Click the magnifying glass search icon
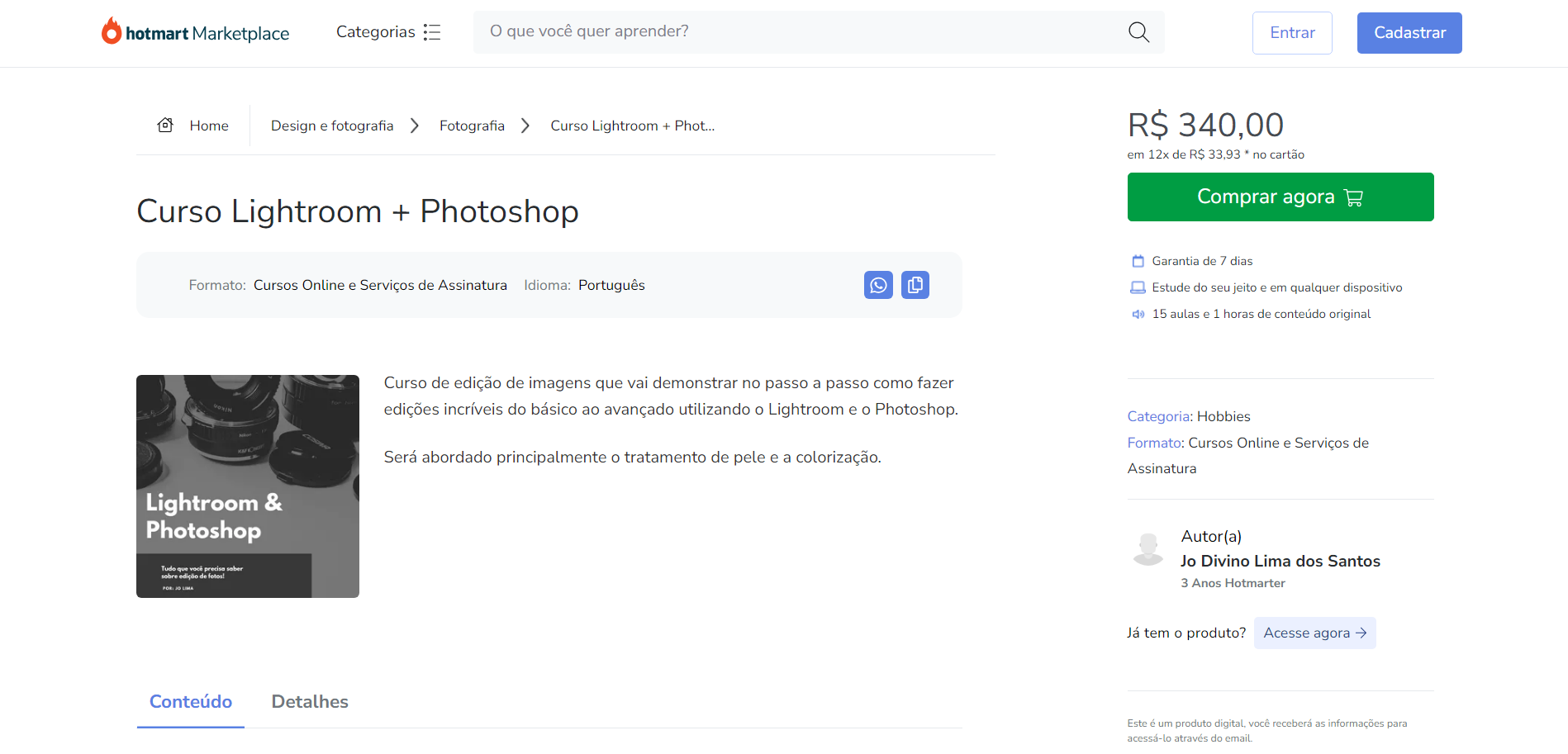Screen dimensions: 1568x754 [x=1138, y=32]
